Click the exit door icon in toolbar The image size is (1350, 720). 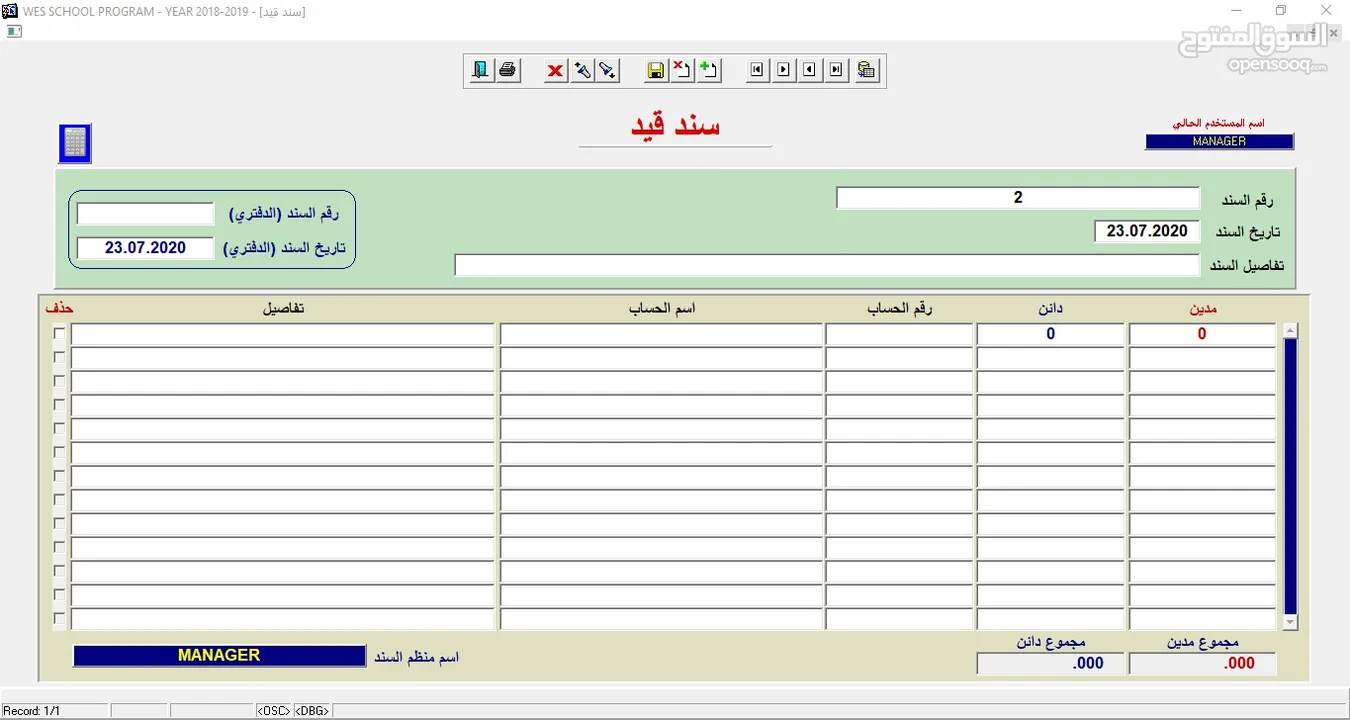point(481,70)
